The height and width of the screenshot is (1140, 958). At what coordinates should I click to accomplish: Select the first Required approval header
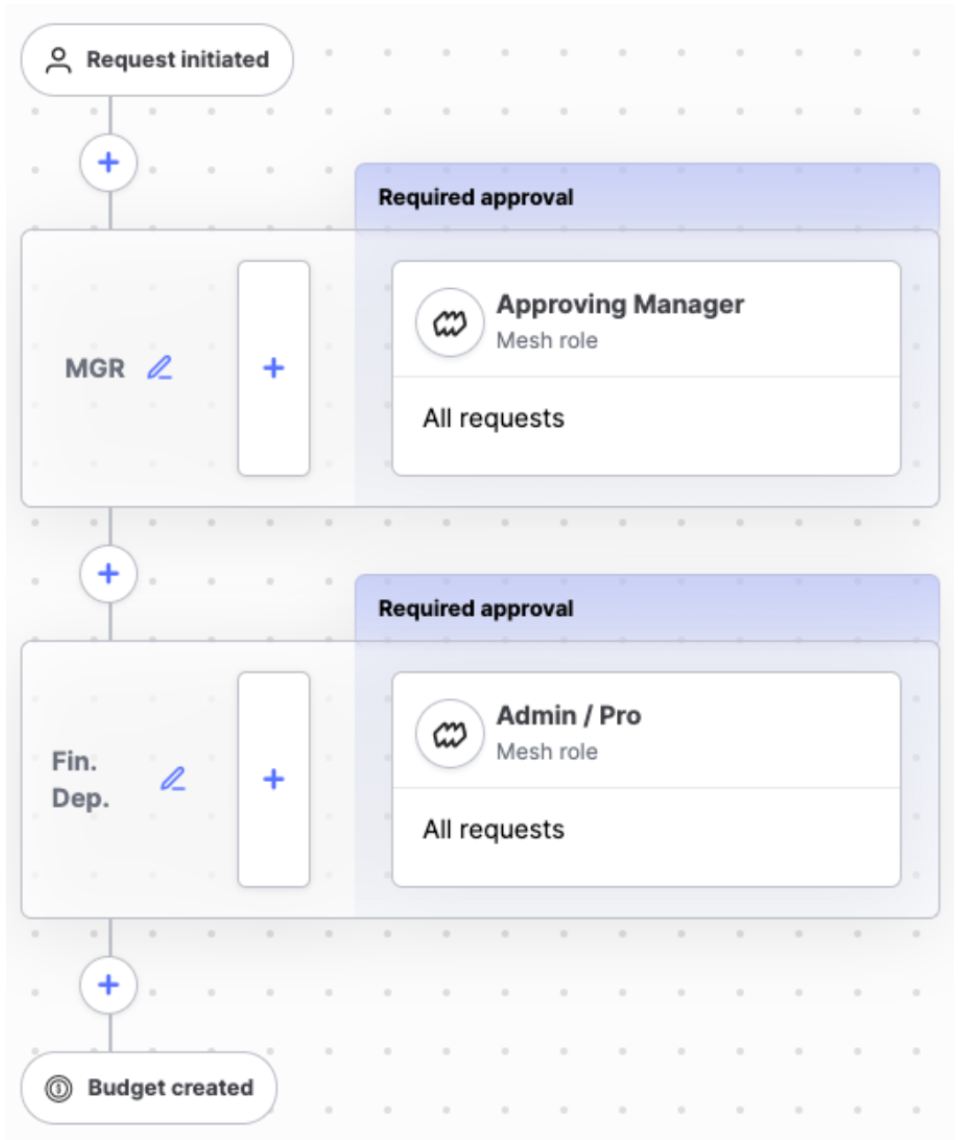[x=647, y=197]
